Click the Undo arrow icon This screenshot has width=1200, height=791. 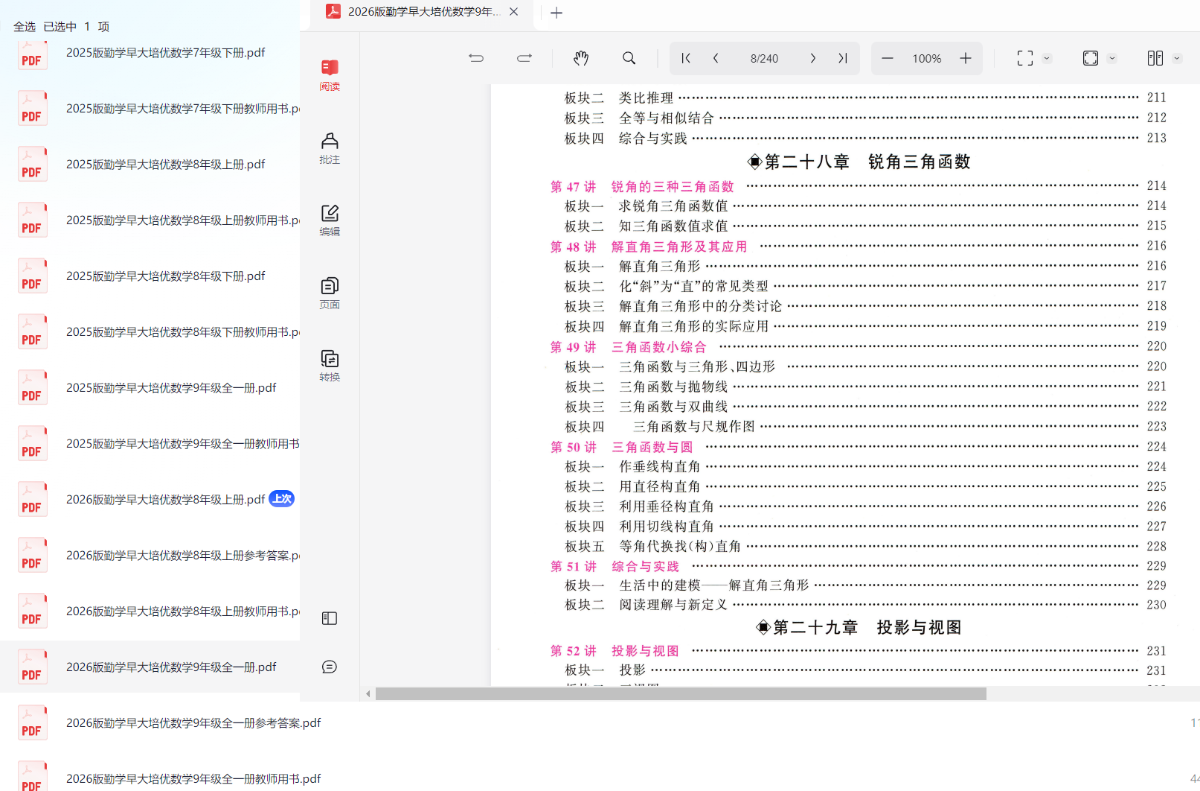tap(476, 58)
